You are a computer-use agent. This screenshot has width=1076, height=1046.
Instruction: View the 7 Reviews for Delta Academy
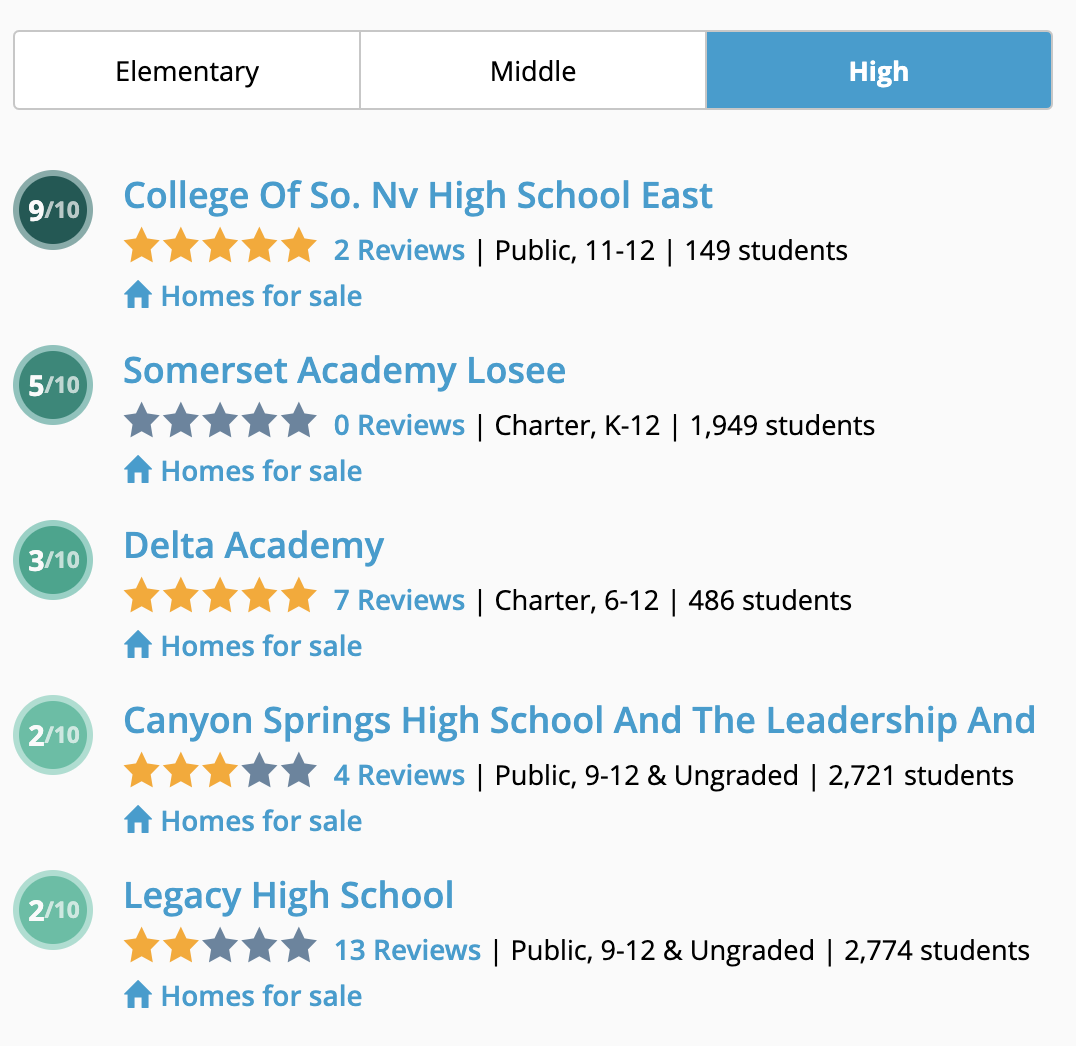point(399,600)
